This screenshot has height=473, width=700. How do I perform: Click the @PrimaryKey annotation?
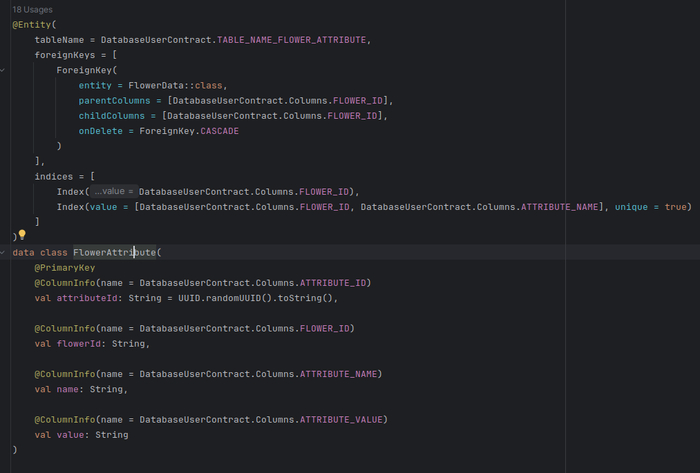click(65, 268)
